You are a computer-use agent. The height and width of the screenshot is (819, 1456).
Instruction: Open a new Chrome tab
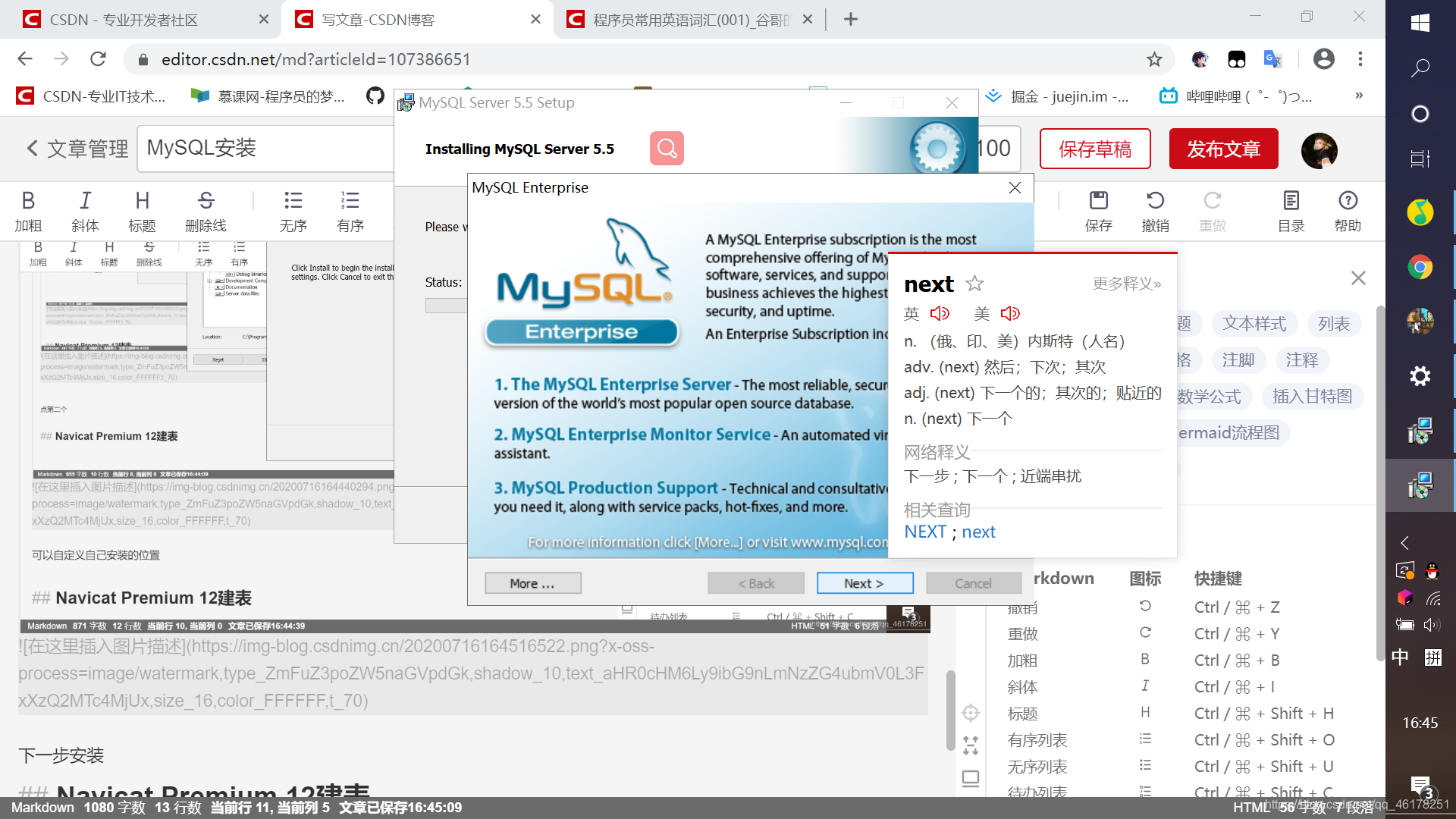851,20
